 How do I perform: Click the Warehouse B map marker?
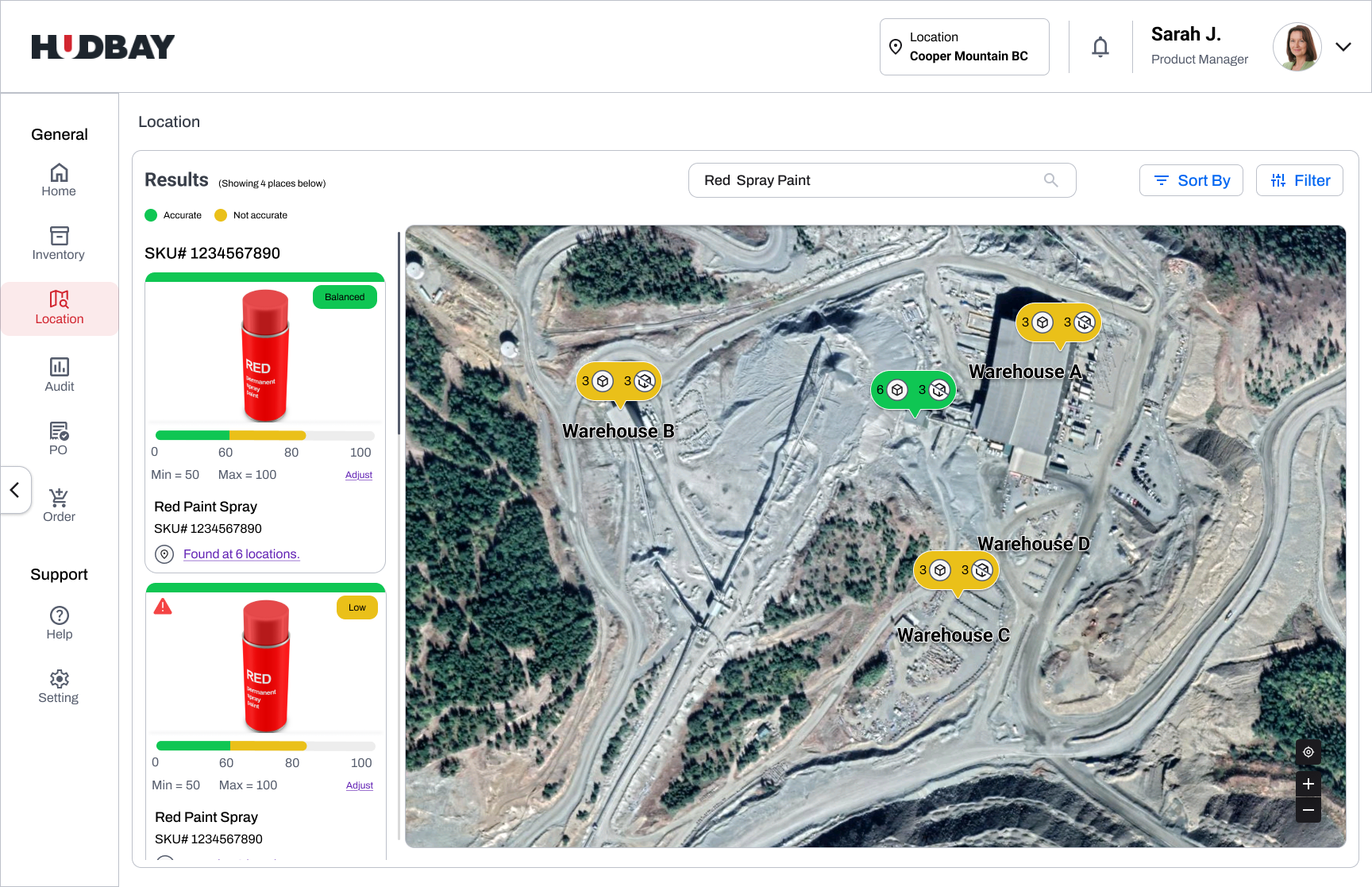coord(618,381)
